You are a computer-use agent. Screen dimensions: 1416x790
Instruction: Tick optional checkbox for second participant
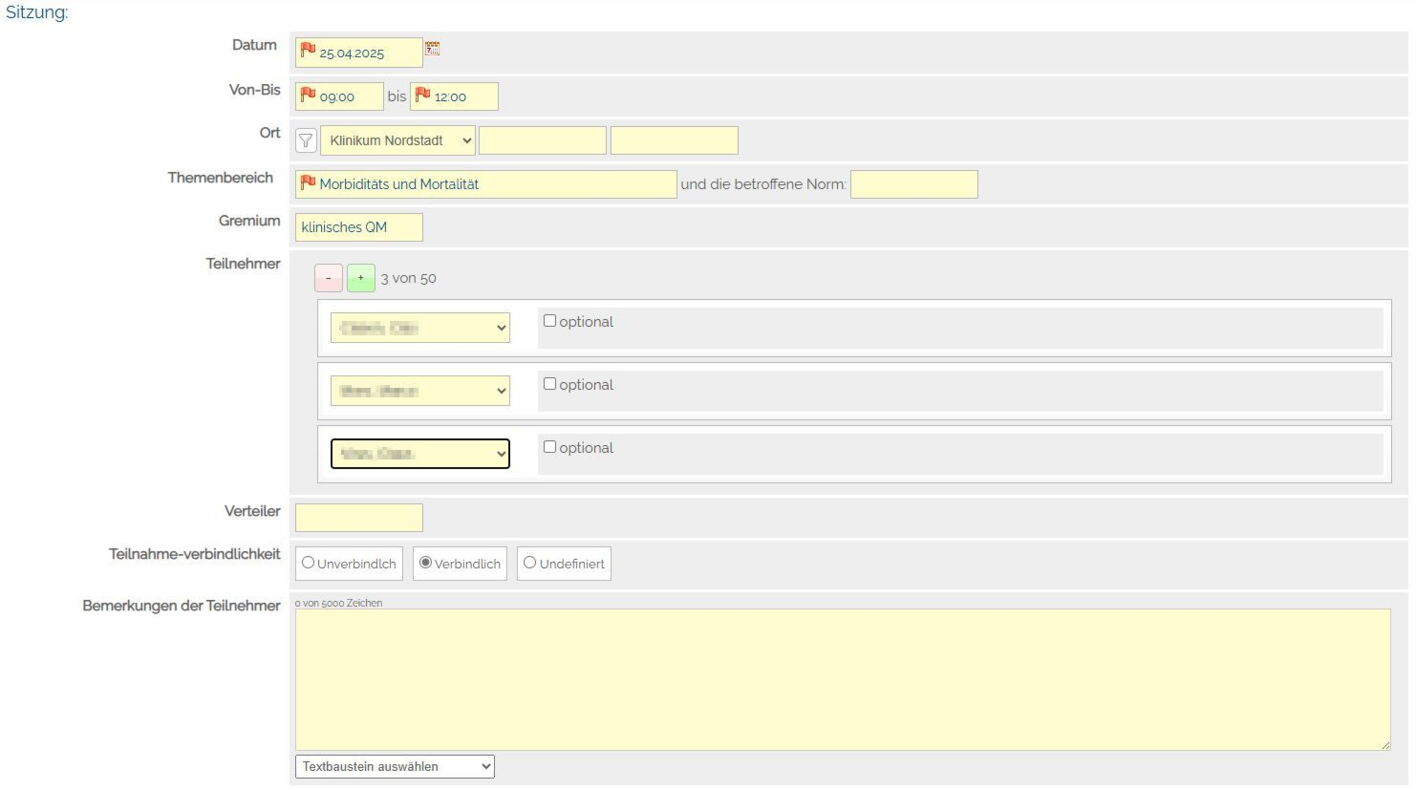tap(550, 384)
